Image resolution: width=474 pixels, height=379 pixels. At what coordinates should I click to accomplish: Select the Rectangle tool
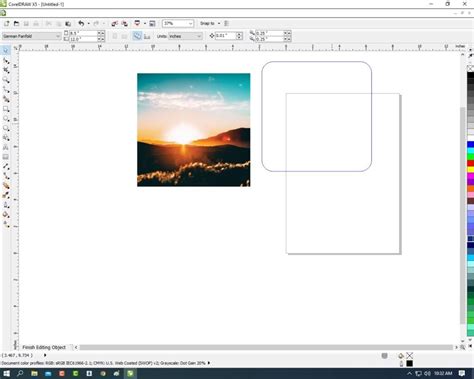tap(6, 109)
